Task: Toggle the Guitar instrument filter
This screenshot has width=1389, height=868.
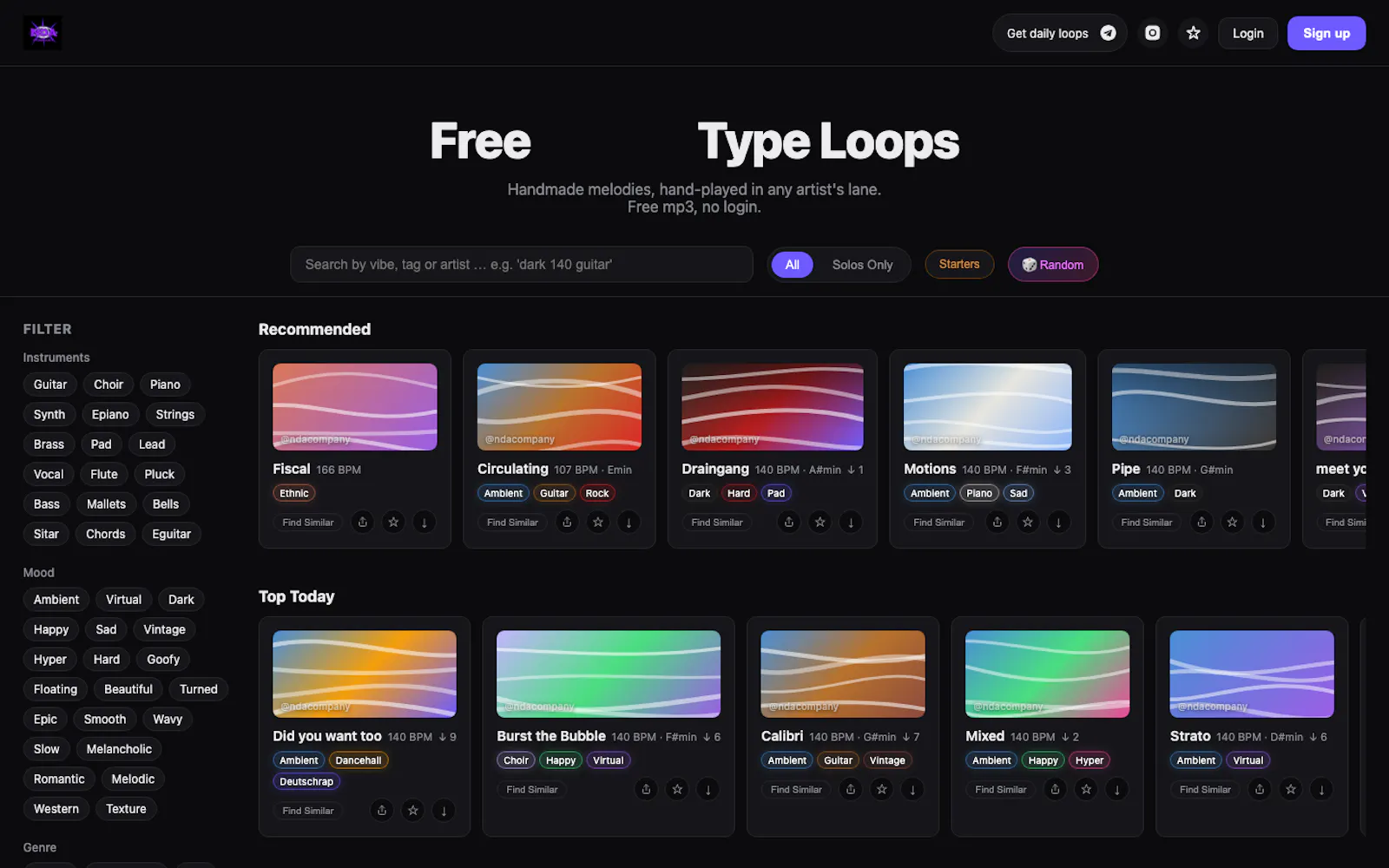Action: [50, 385]
